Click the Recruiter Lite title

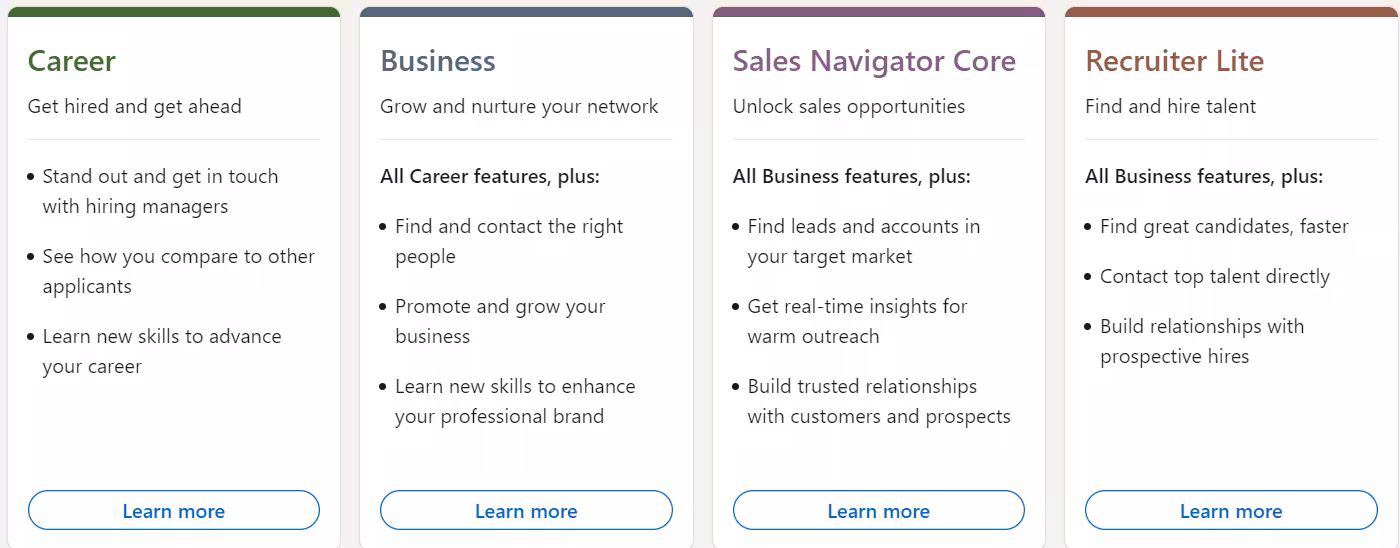[x=1174, y=61]
